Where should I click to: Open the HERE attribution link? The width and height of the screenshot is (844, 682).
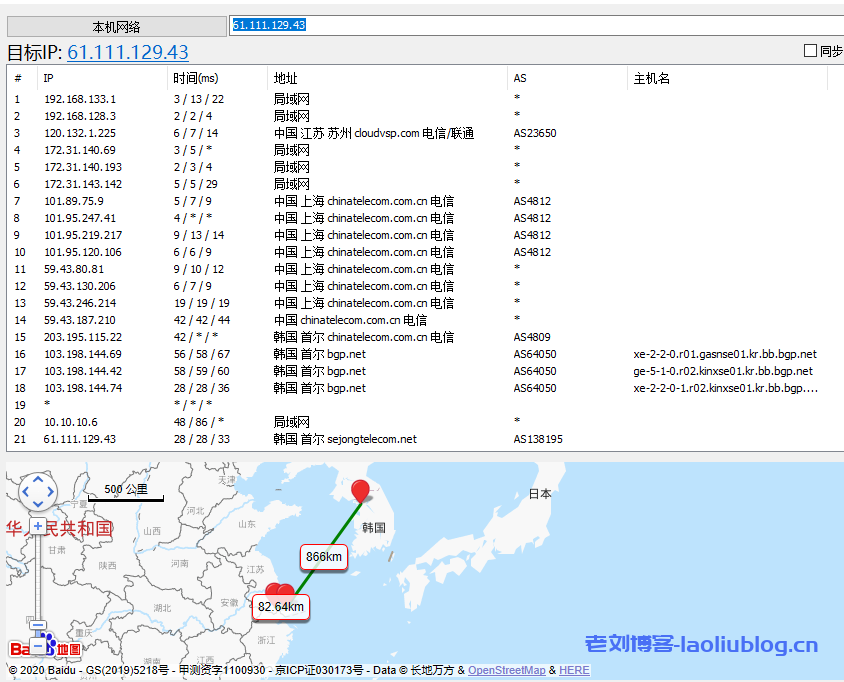tap(574, 670)
